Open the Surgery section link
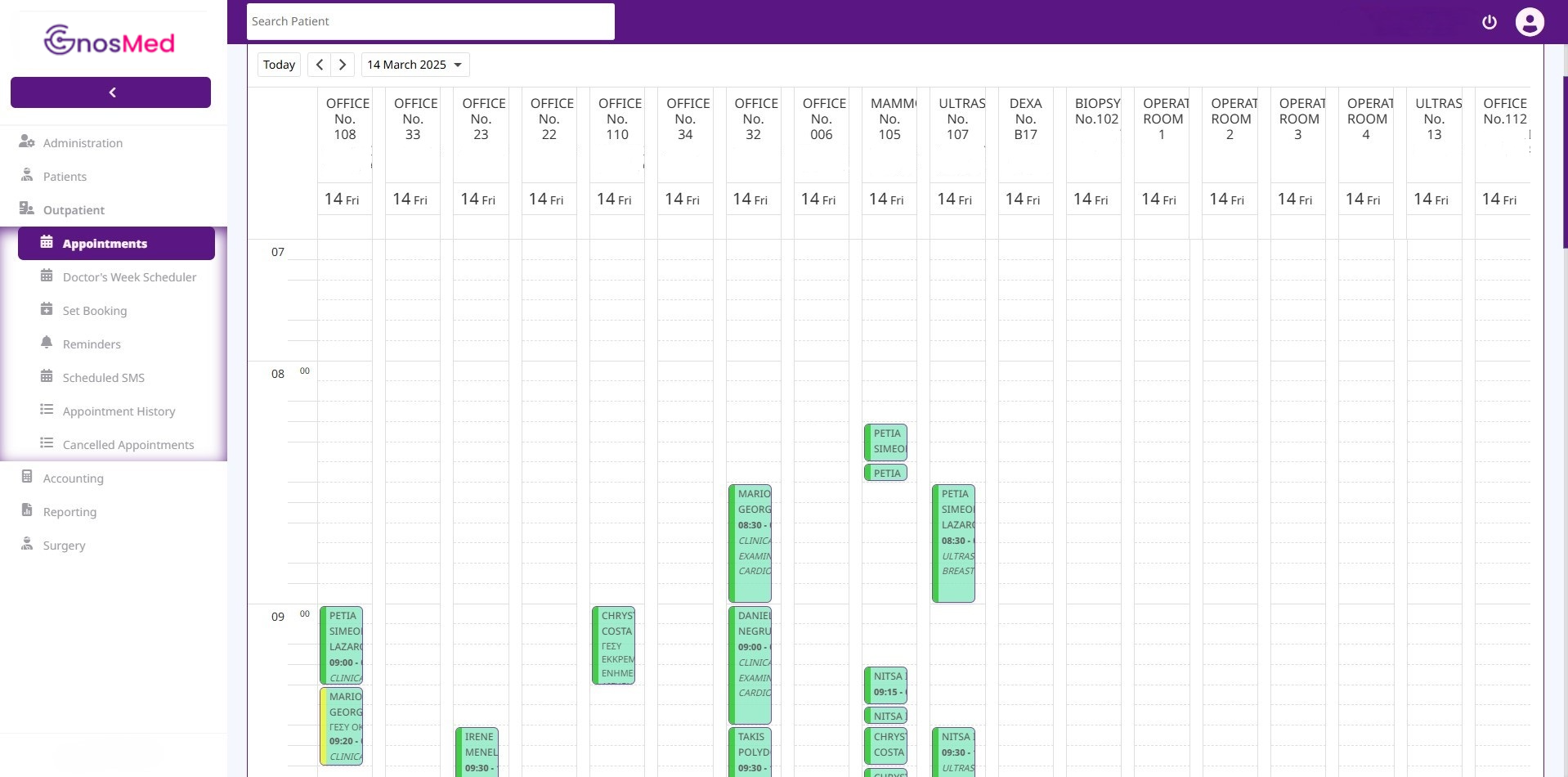Image resolution: width=1568 pixels, height=777 pixels. point(64,546)
